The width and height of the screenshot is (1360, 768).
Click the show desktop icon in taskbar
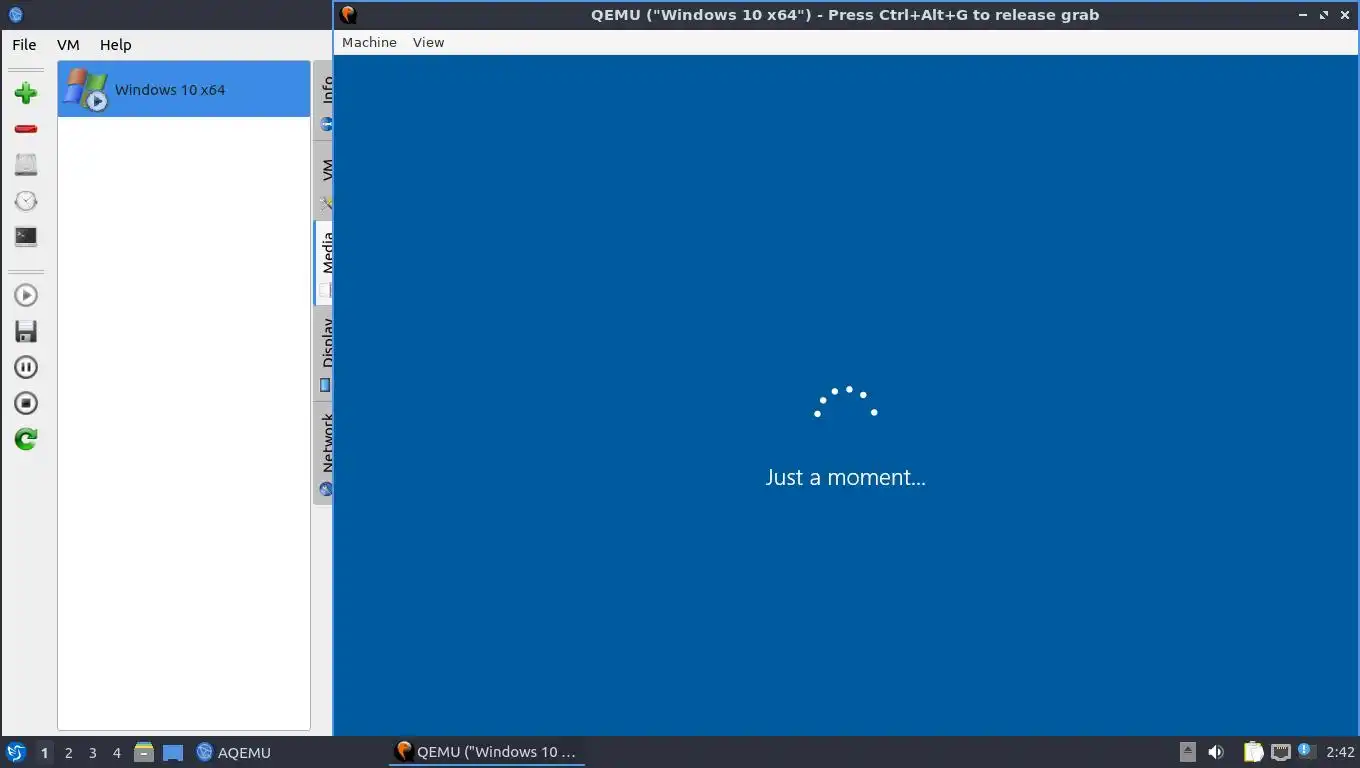point(172,753)
